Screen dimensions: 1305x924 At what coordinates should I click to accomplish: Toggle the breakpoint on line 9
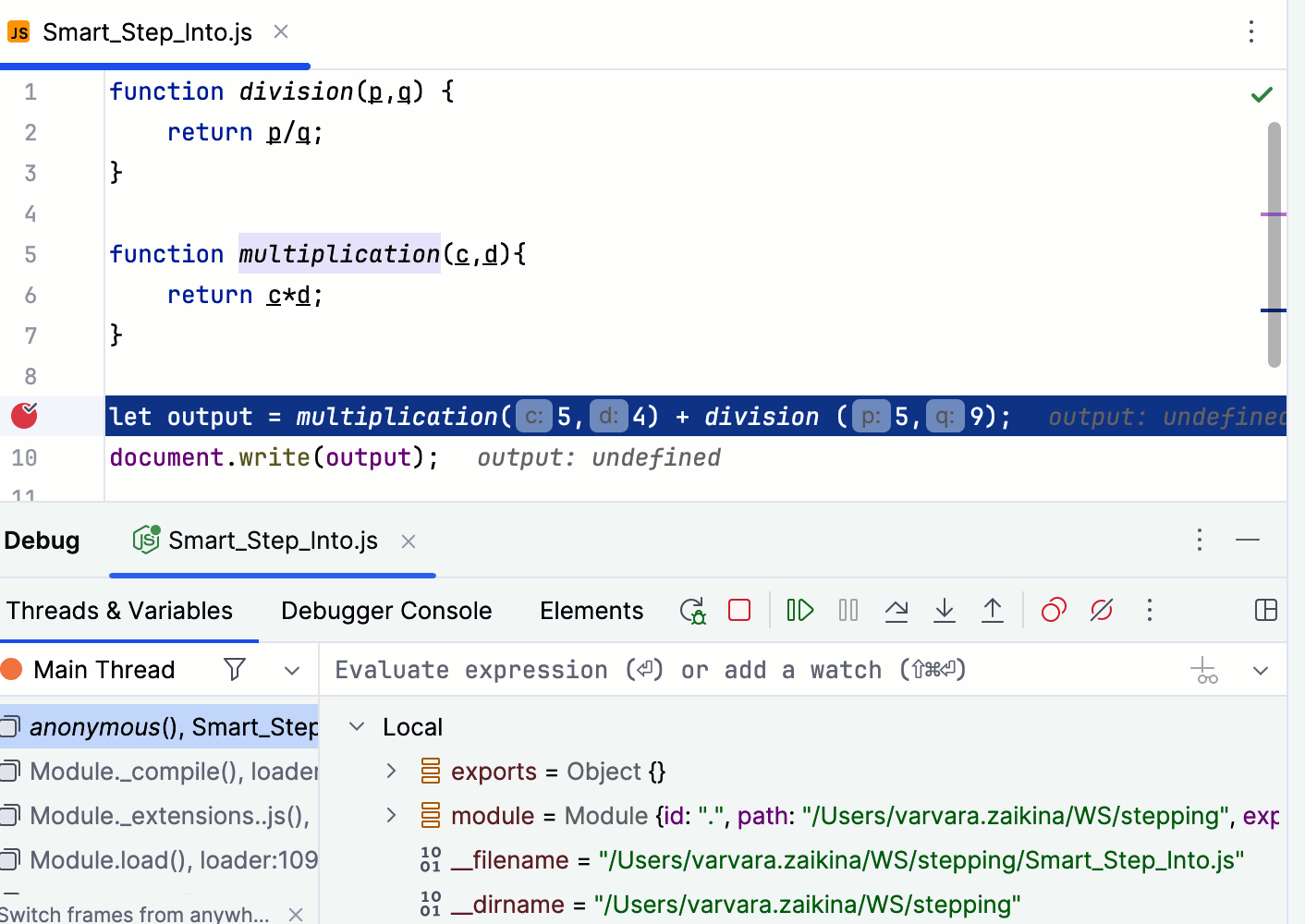[23, 416]
